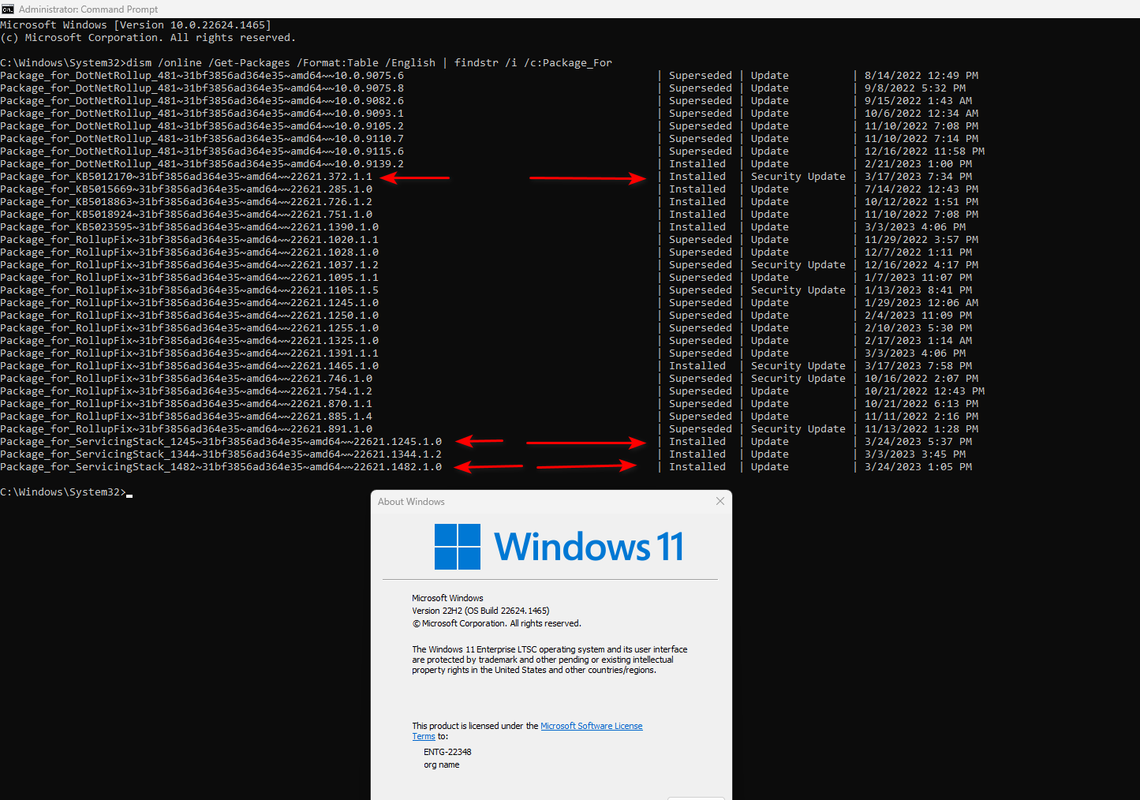Image resolution: width=1140 pixels, height=800 pixels.
Task: Click RollupFix package version 22621.1325.1.0
Action: (189, 340)
